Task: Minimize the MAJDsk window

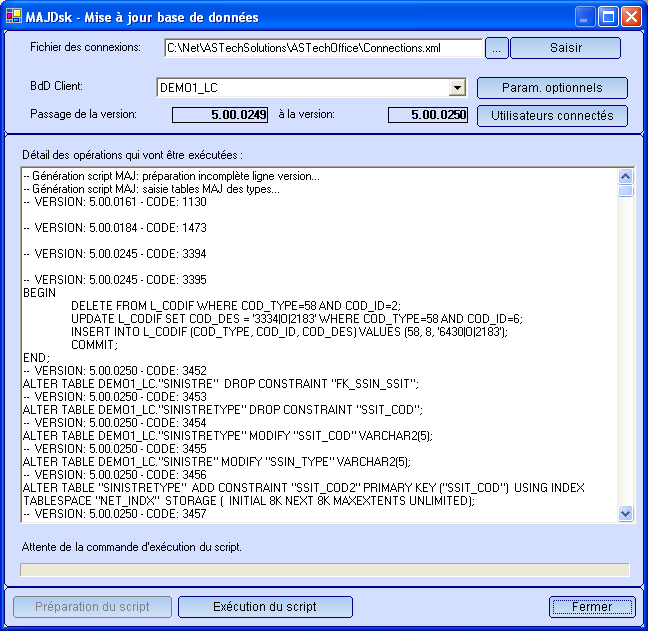Action: [585, 17]
